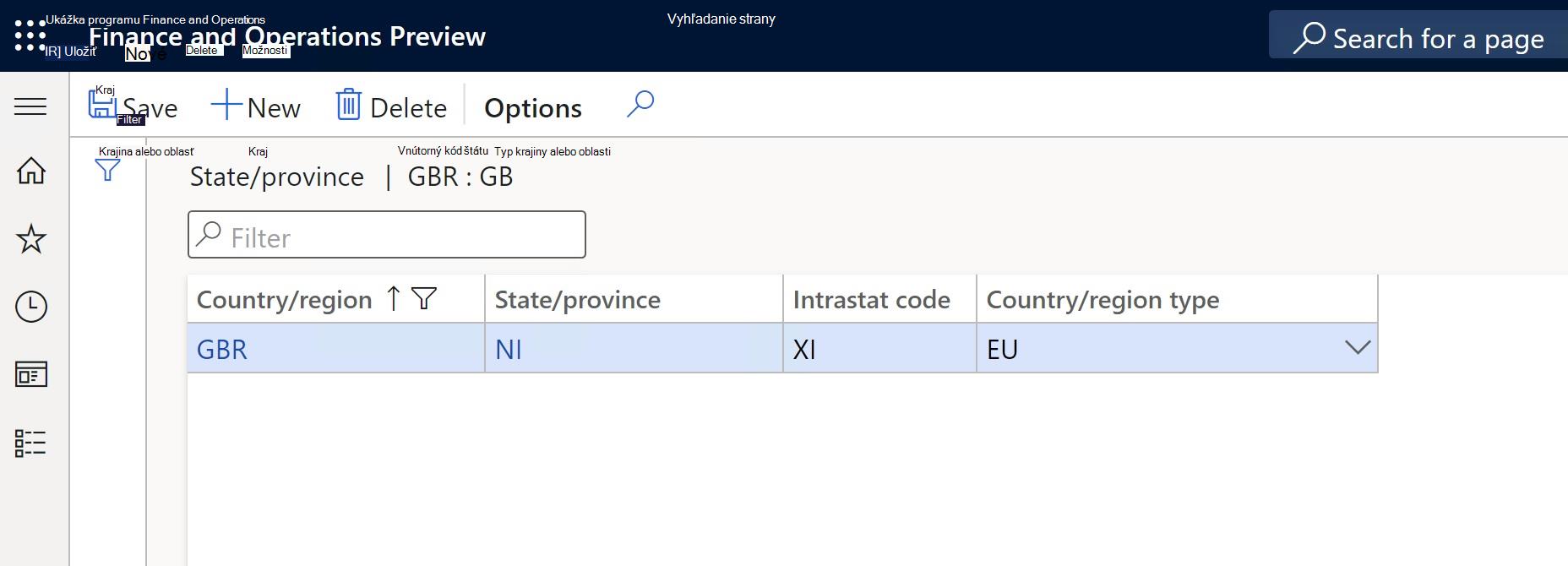Open the Modules list icon
The image size is (1568, 566).
30,443
